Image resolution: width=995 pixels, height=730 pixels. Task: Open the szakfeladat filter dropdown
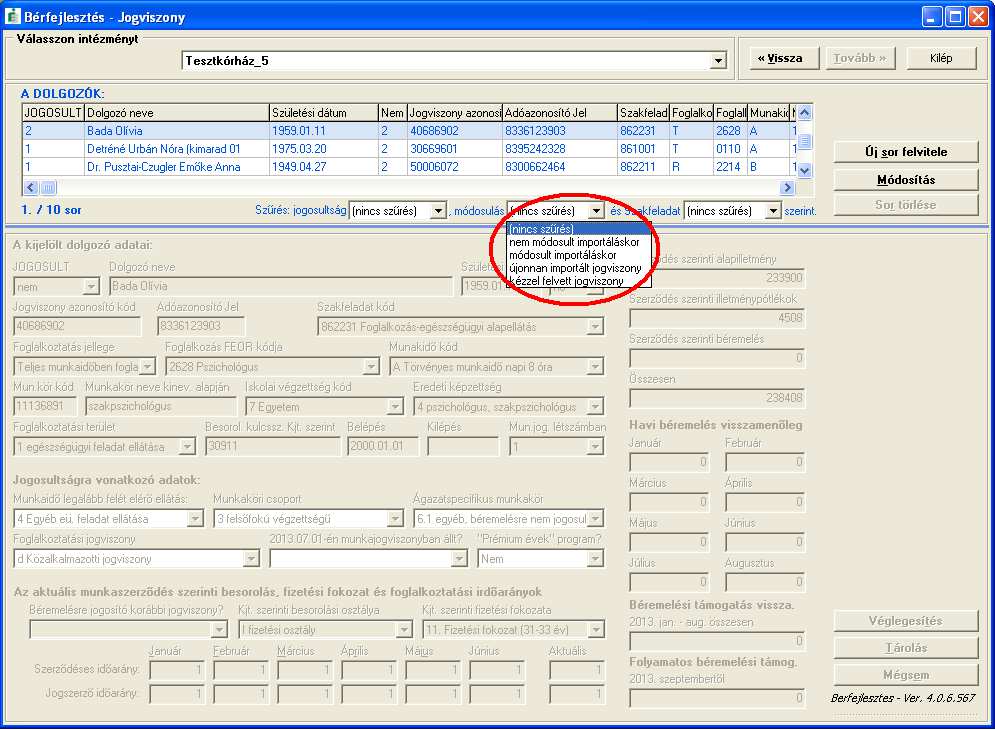click(772, 211)
